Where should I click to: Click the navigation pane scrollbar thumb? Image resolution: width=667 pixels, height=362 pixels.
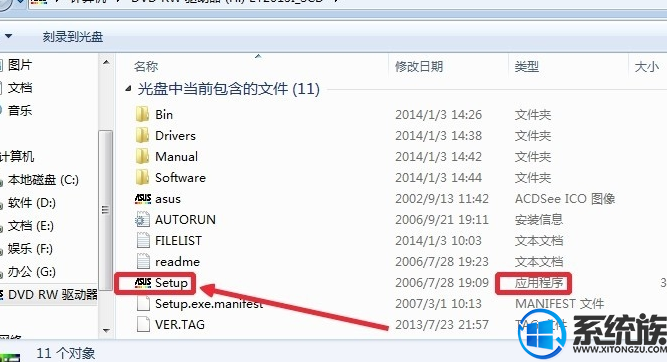coord(105,210)
